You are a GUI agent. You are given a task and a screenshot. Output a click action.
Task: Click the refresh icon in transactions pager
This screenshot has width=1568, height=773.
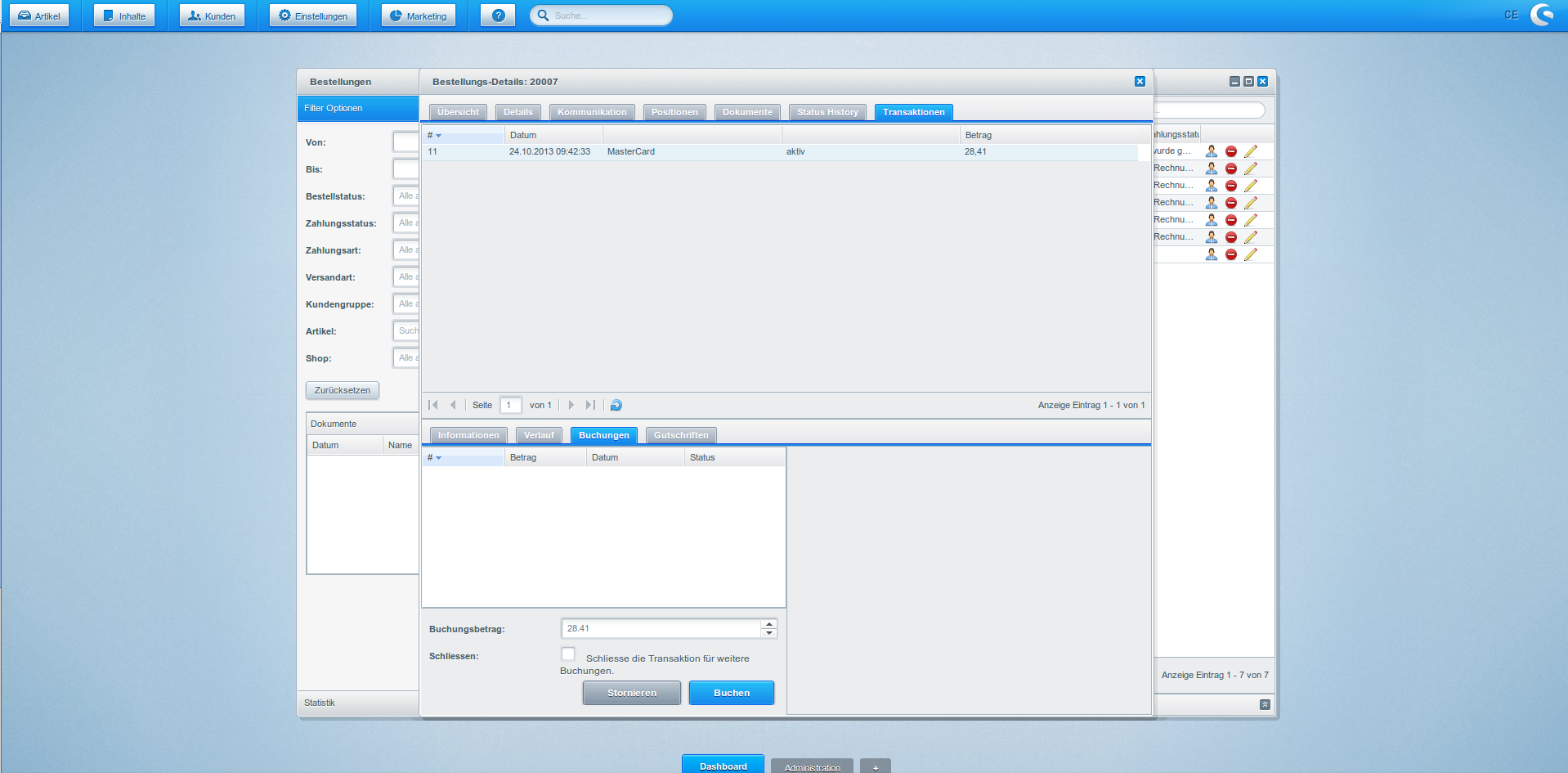tap(616, 405)
